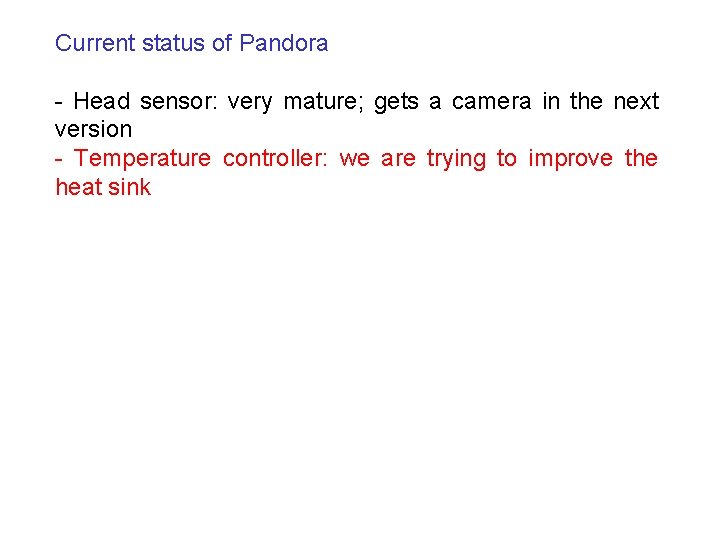
Task: Click the word 'gets' in first bullet
Action: (x=396, y=103)
